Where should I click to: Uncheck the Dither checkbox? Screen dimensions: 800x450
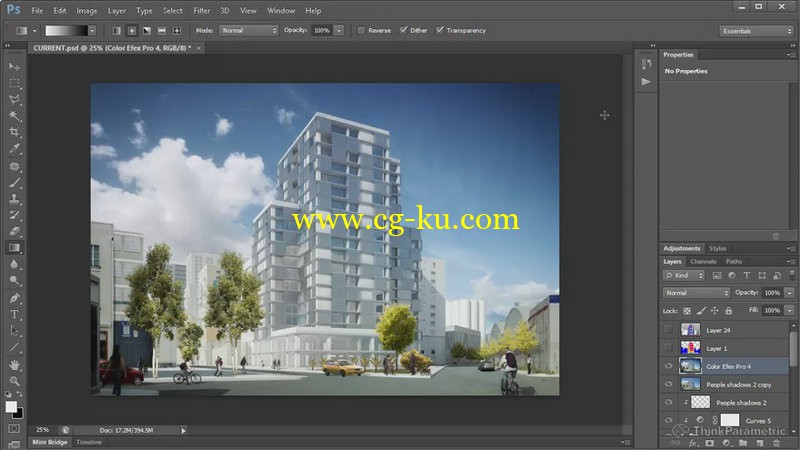[x=404, y=30]
